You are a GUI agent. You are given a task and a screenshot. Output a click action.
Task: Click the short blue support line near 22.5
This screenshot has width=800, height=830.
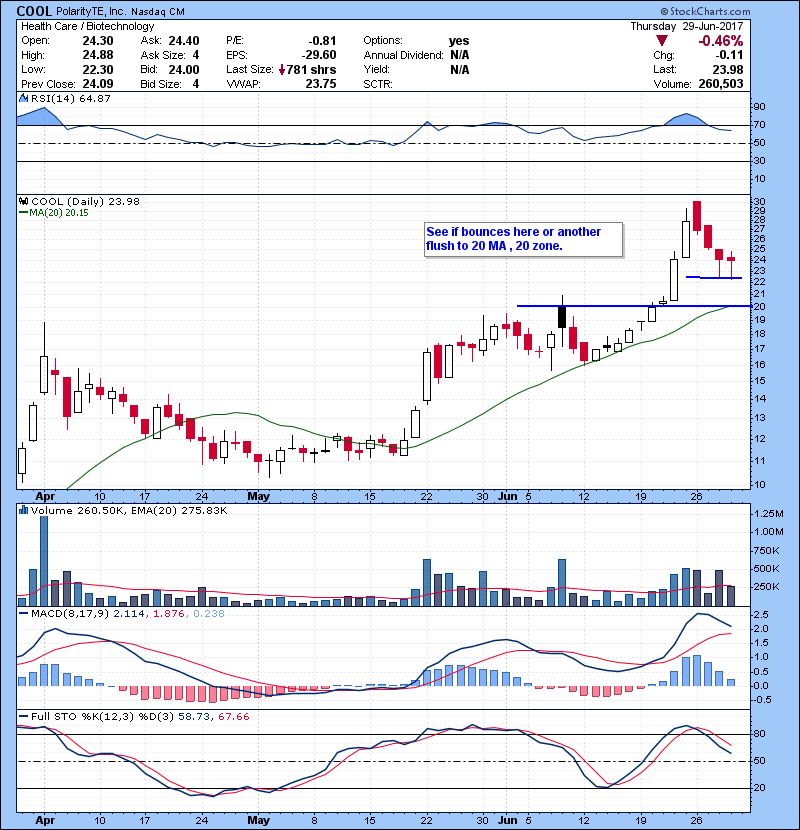click(x=714, y=277)
